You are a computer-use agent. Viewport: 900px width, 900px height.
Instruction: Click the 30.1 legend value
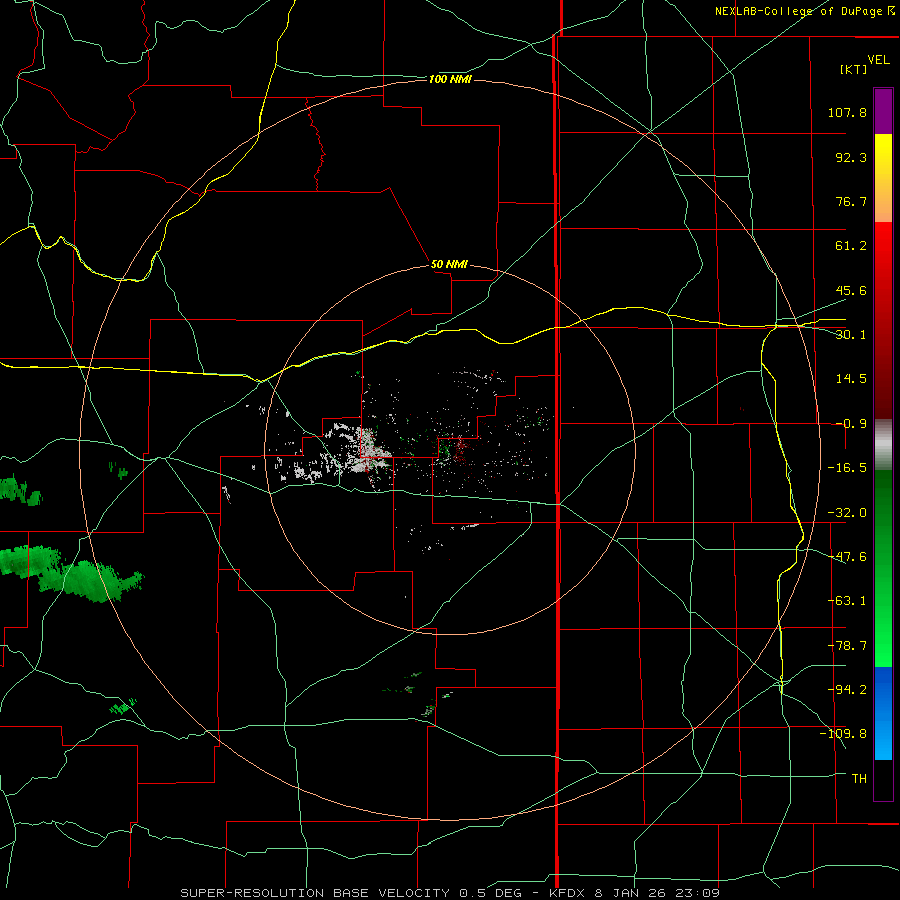(x=851, y=335)
